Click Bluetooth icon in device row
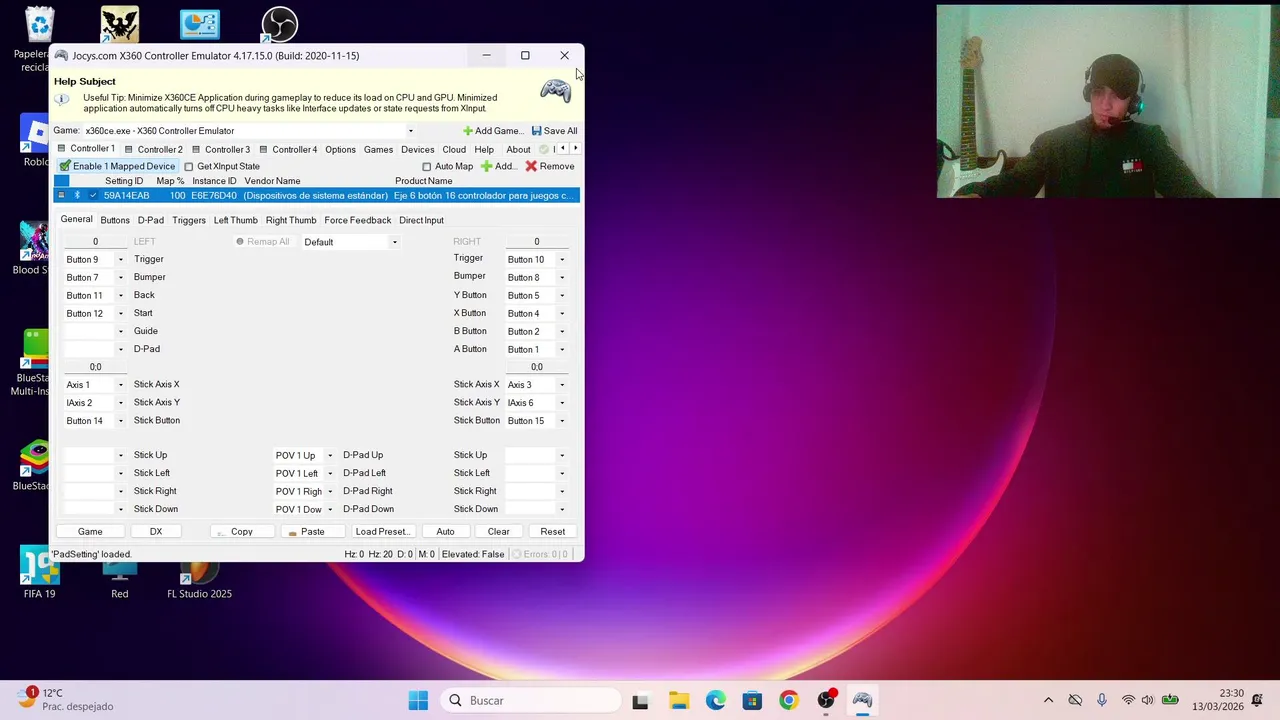Image resolution: width=1280 pixels, height=720 pixels. pos(77,196)
